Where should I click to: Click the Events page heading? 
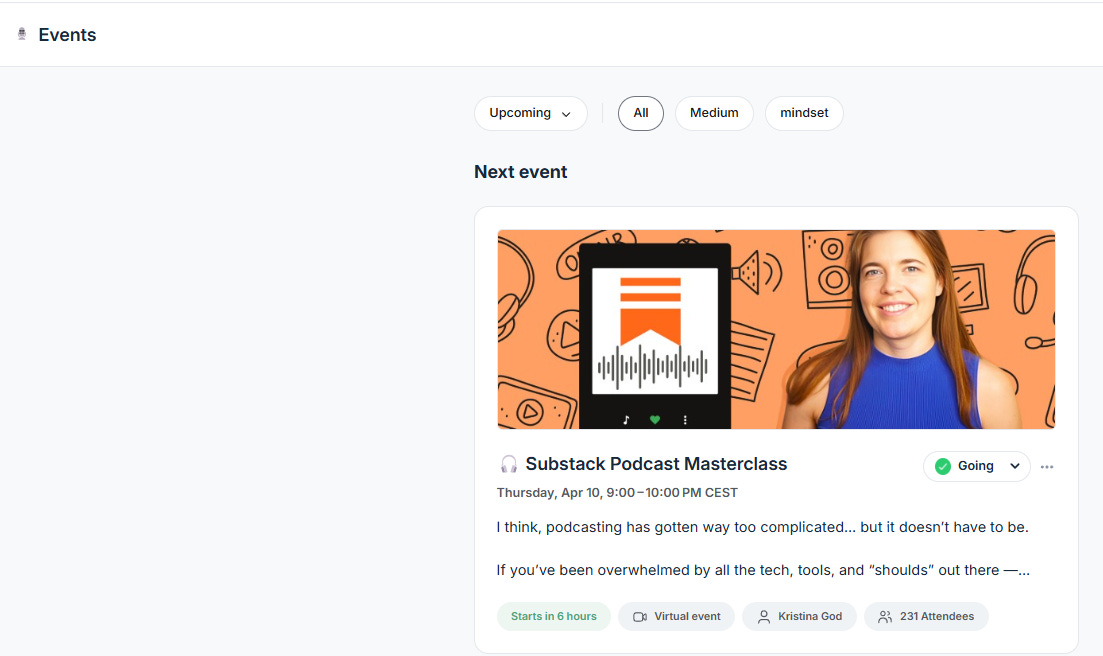click(67, 34)
